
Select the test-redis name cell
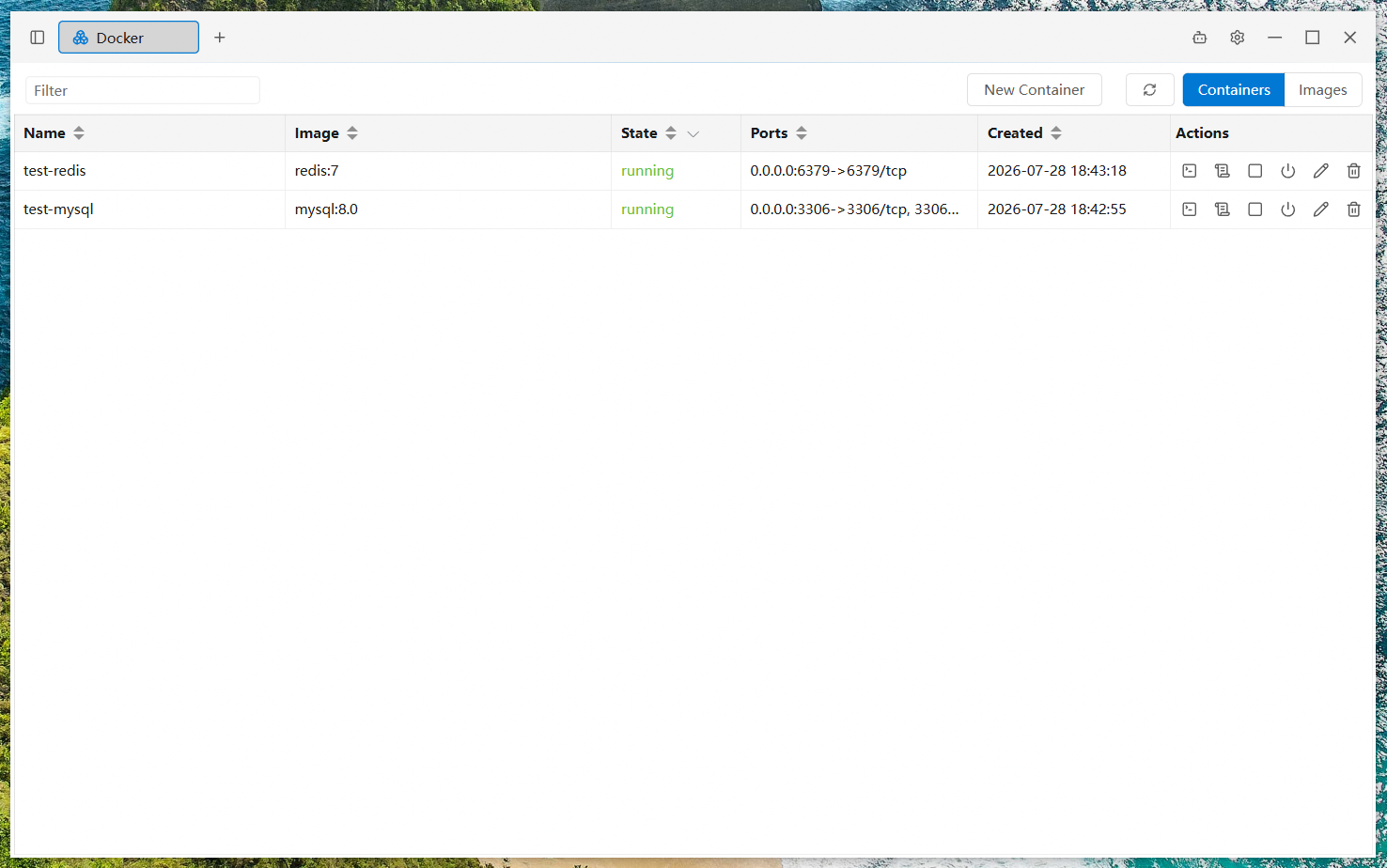(x=149, y=171)
